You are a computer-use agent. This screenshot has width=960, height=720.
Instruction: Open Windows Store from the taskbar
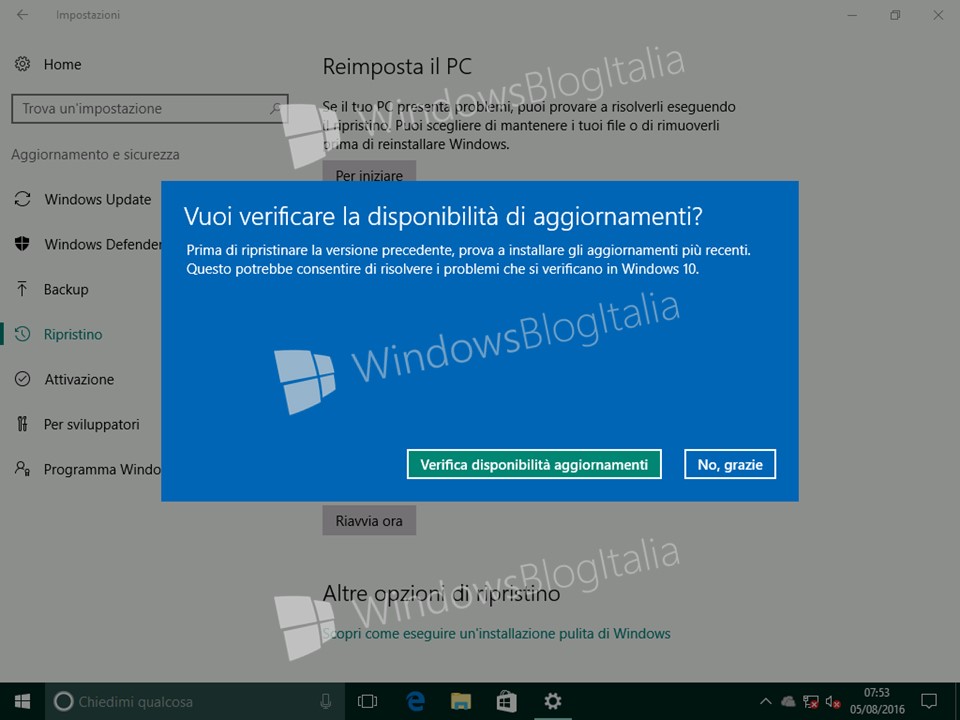[506, 701]
